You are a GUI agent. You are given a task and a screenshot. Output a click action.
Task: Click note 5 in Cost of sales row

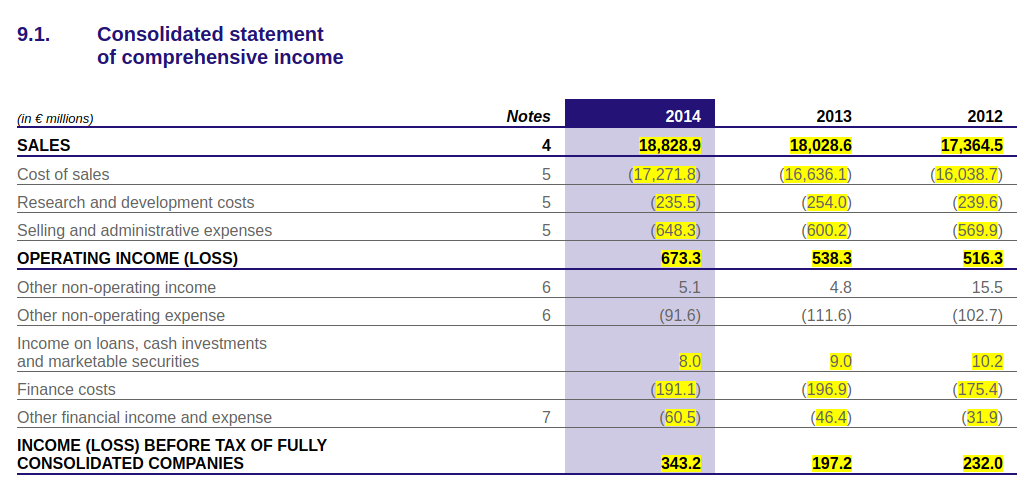point(546,175)
